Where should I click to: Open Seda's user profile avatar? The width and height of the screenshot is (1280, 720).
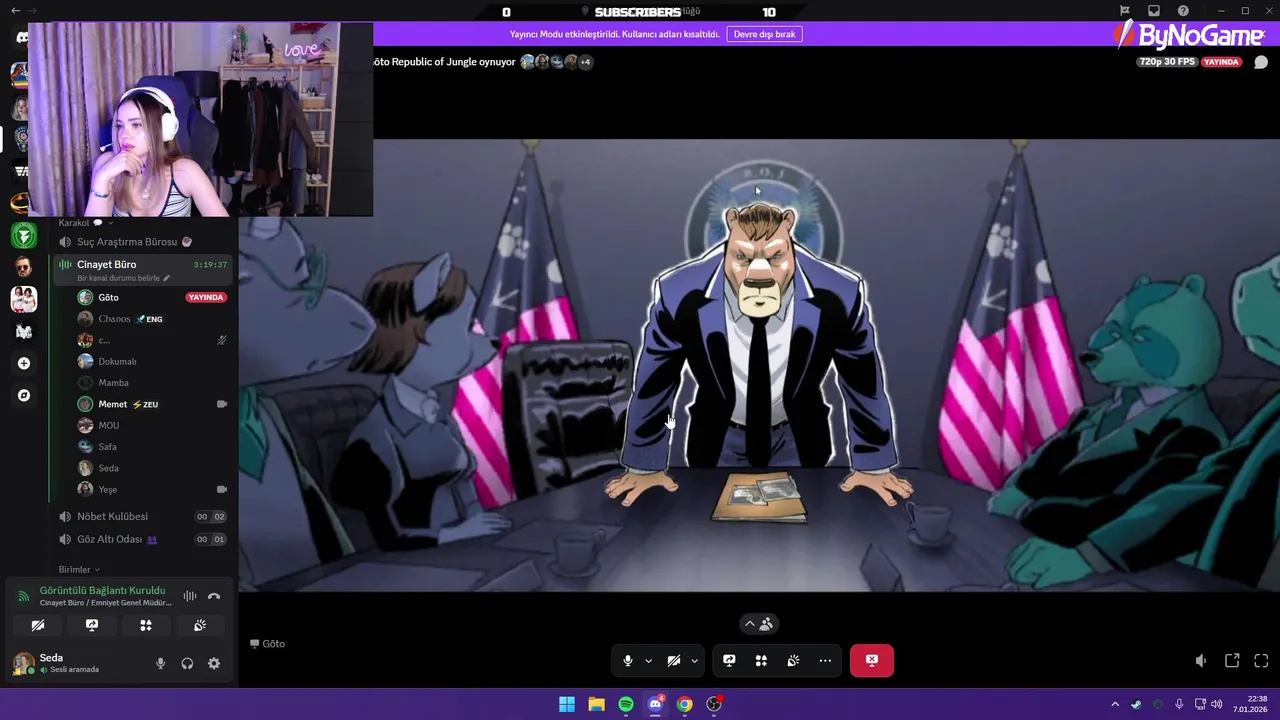(23, 663)
